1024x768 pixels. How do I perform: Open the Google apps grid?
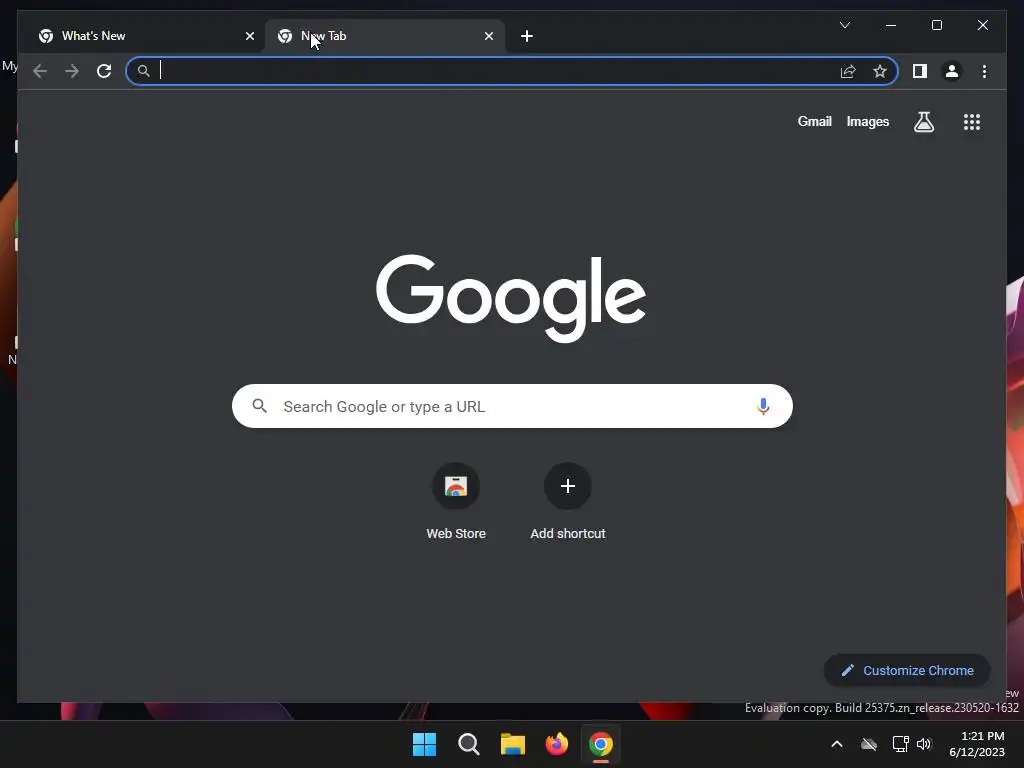972,121
